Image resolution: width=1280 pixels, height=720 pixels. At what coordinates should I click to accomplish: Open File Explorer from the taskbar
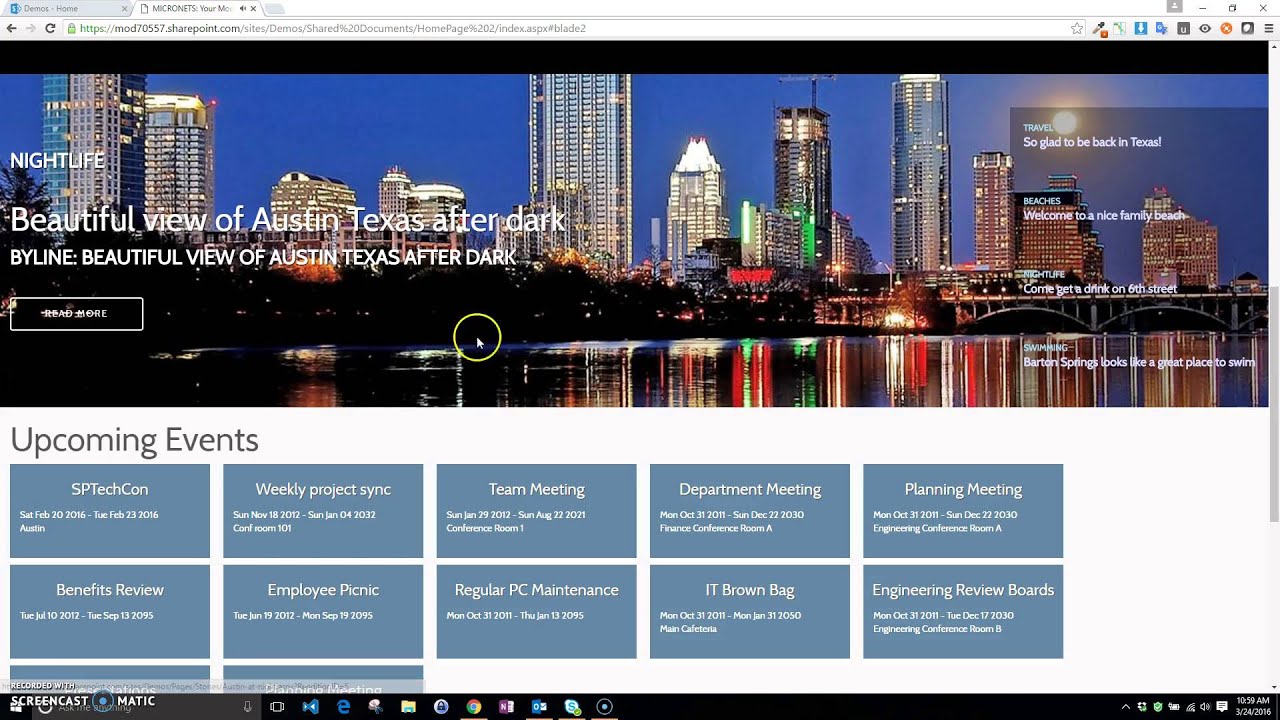point(408,706)
